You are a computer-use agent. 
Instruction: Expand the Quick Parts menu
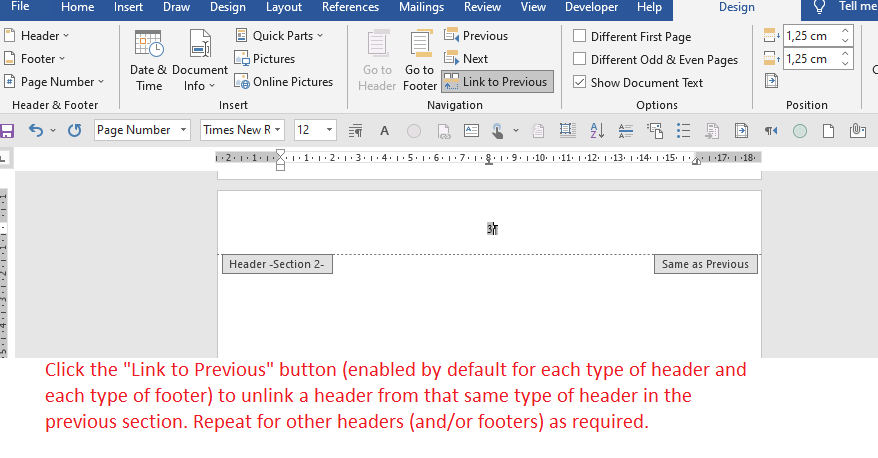(279, 35)
